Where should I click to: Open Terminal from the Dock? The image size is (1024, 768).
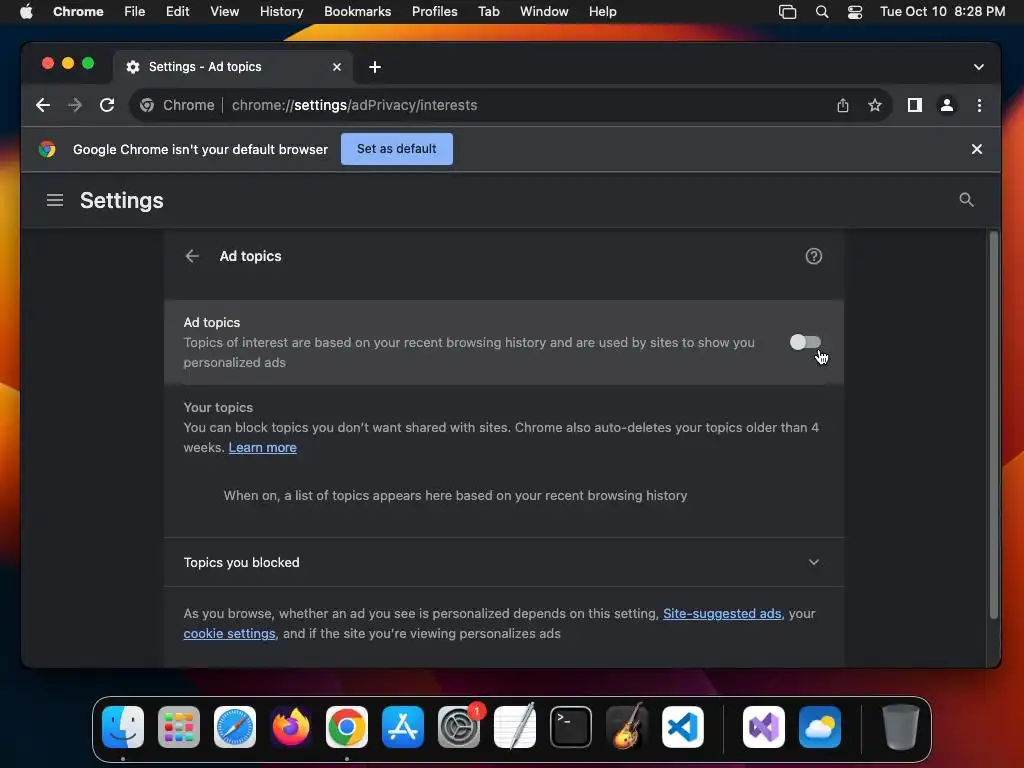[x=571, y=727]
